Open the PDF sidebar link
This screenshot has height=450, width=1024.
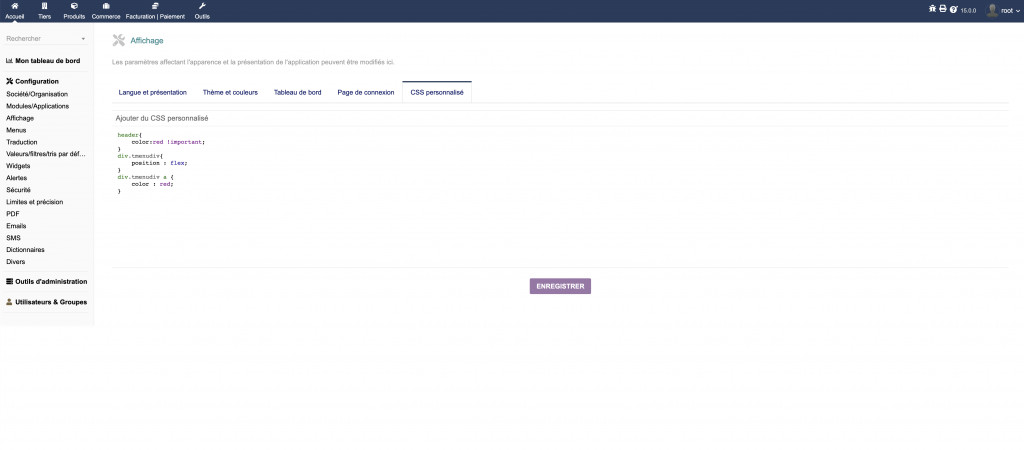pos(12,214)
